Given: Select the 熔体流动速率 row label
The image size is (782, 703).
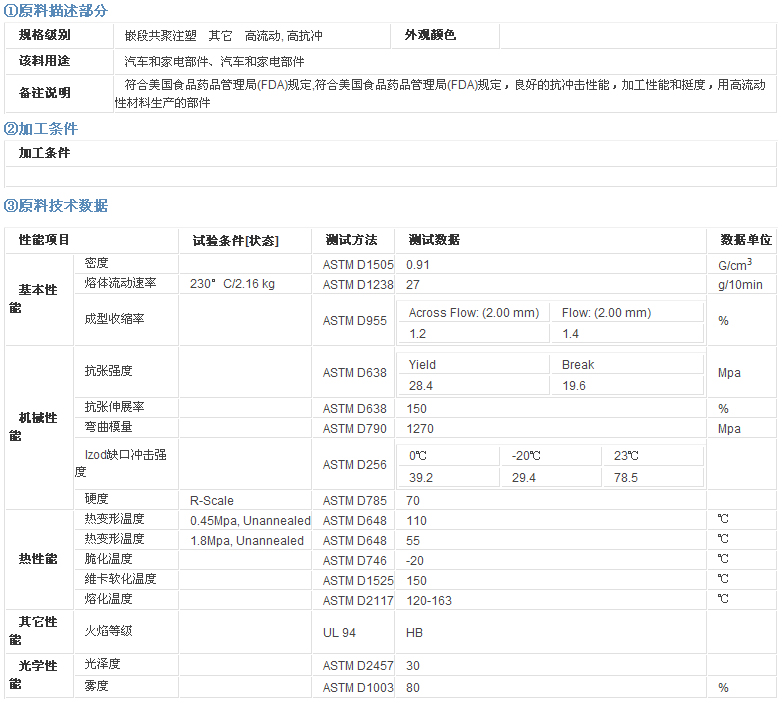Looking at the screenshot, I should click(x=120, y=283).
